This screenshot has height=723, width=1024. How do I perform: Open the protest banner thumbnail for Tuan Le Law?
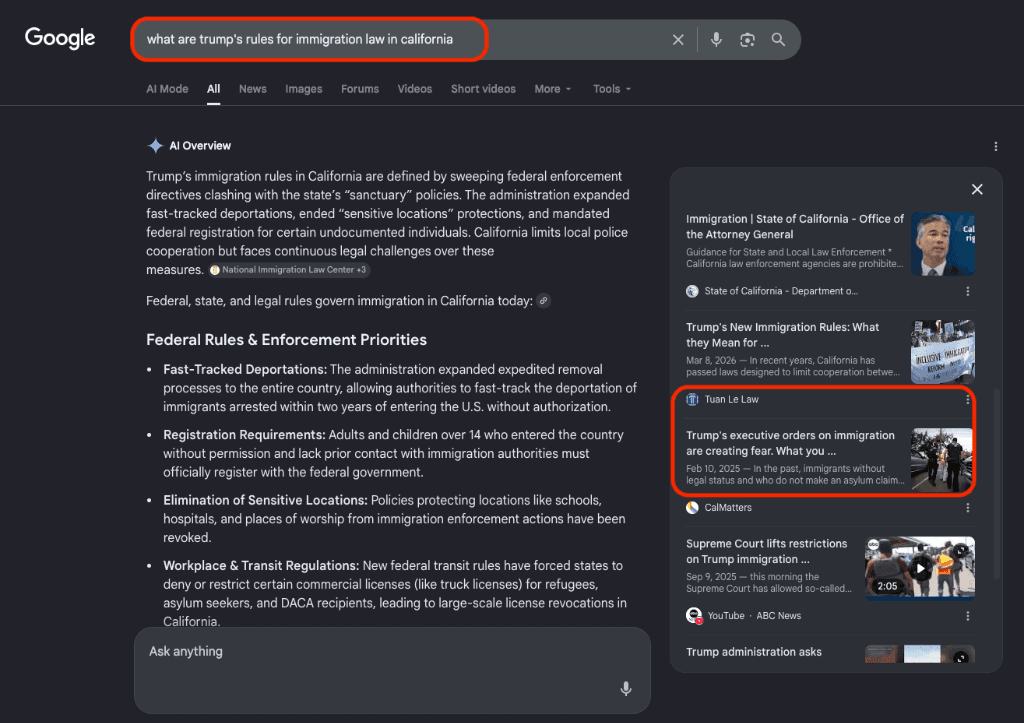tap(943, 351)
